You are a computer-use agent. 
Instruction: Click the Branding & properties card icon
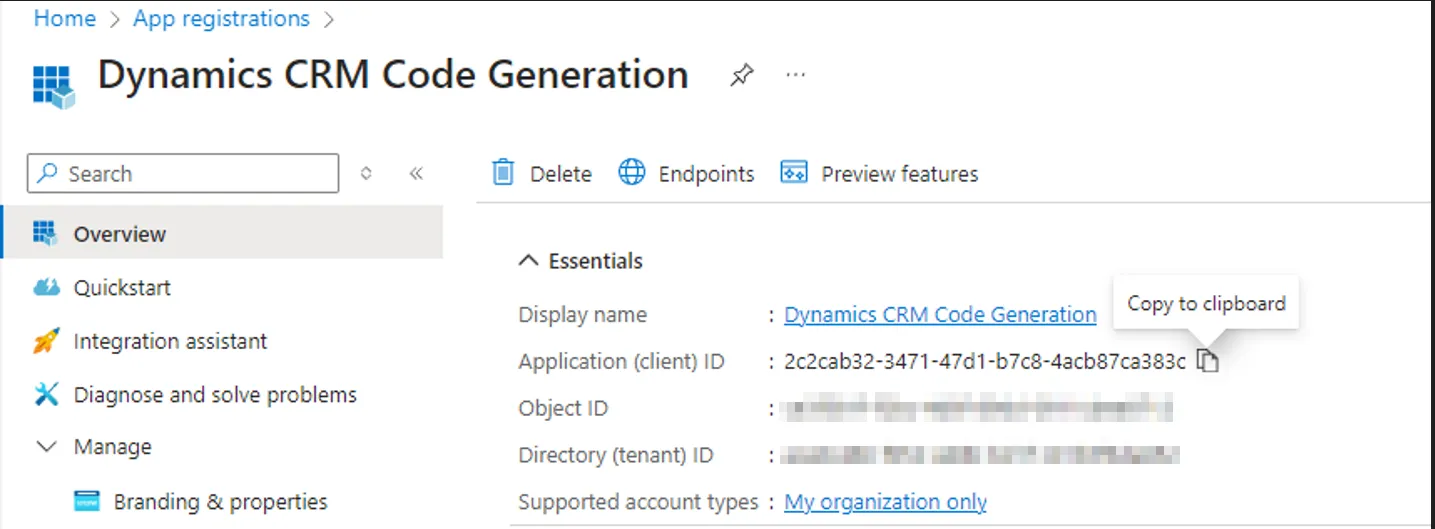point(87,501)
